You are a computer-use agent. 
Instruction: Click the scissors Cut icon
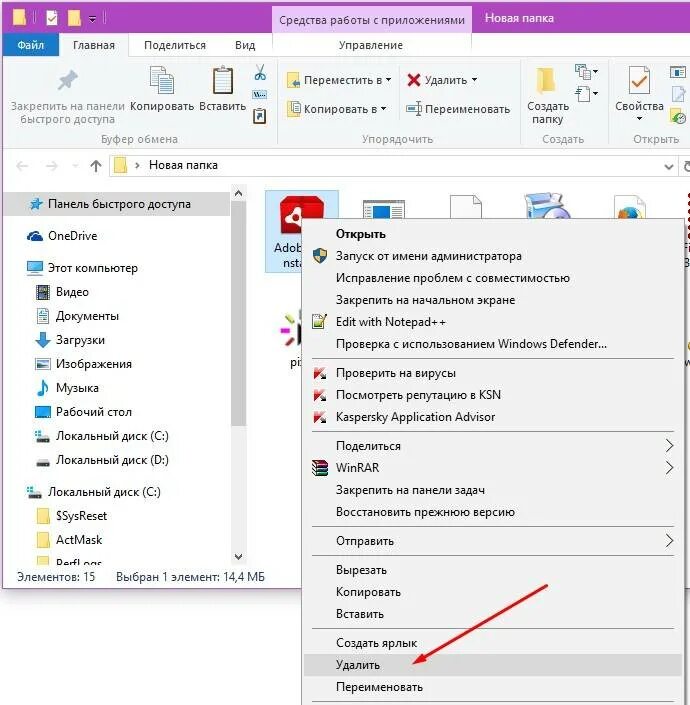pyautogui.click(x=260, y=72)
